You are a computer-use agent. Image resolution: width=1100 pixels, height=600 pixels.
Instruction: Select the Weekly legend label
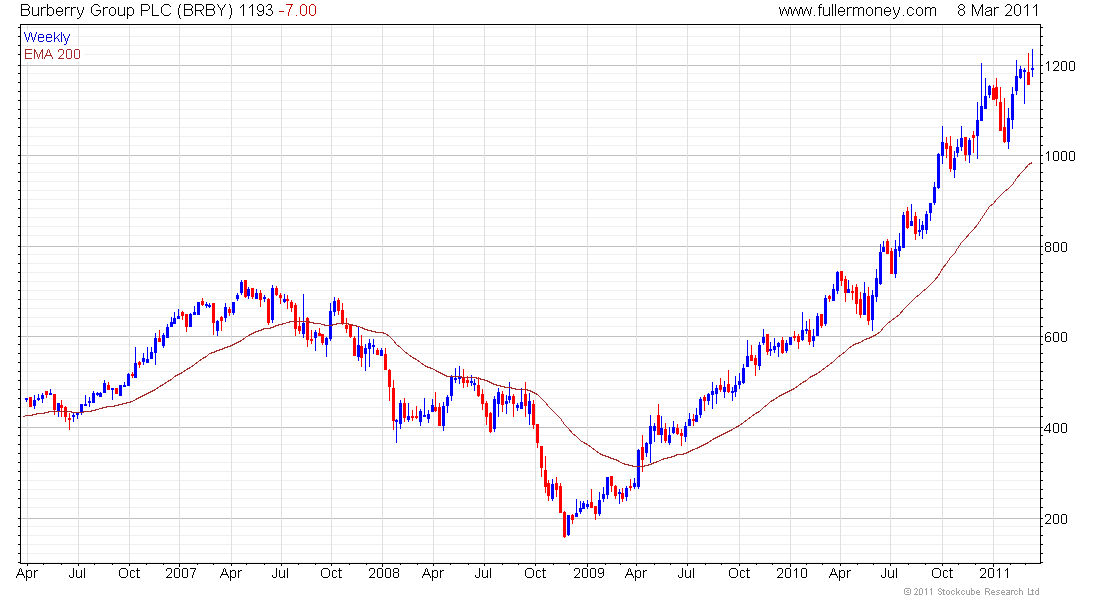pos(47,37)
